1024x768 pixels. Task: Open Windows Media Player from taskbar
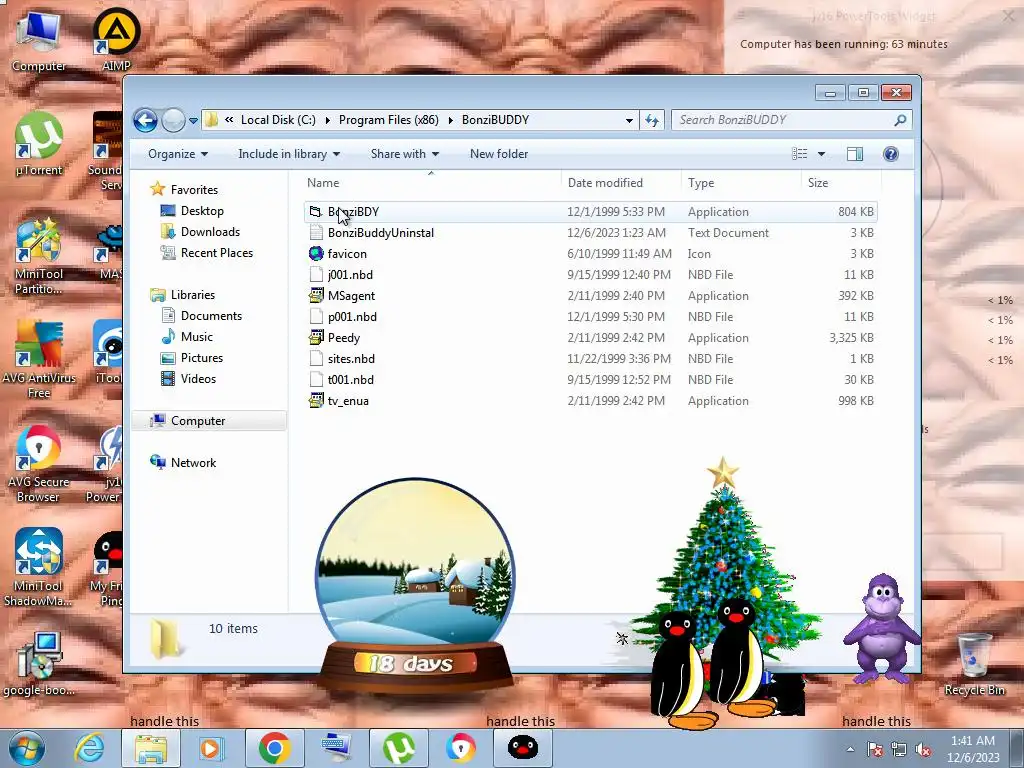point(210,748)
